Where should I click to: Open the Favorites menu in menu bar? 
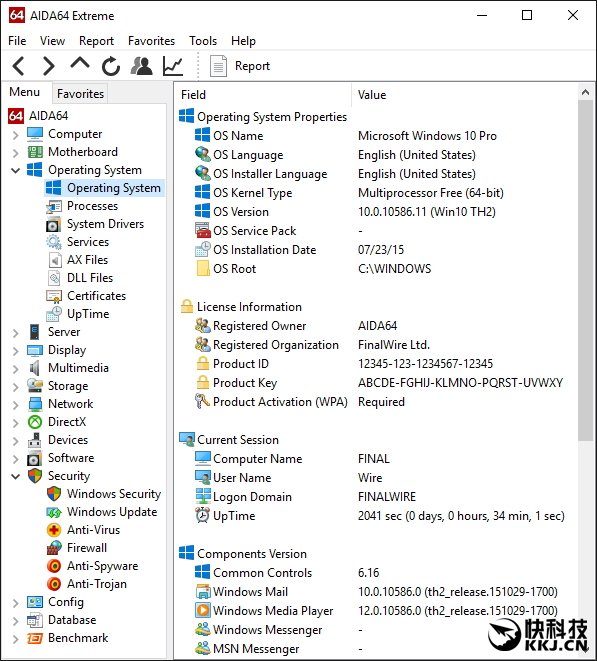pos(151,41)
